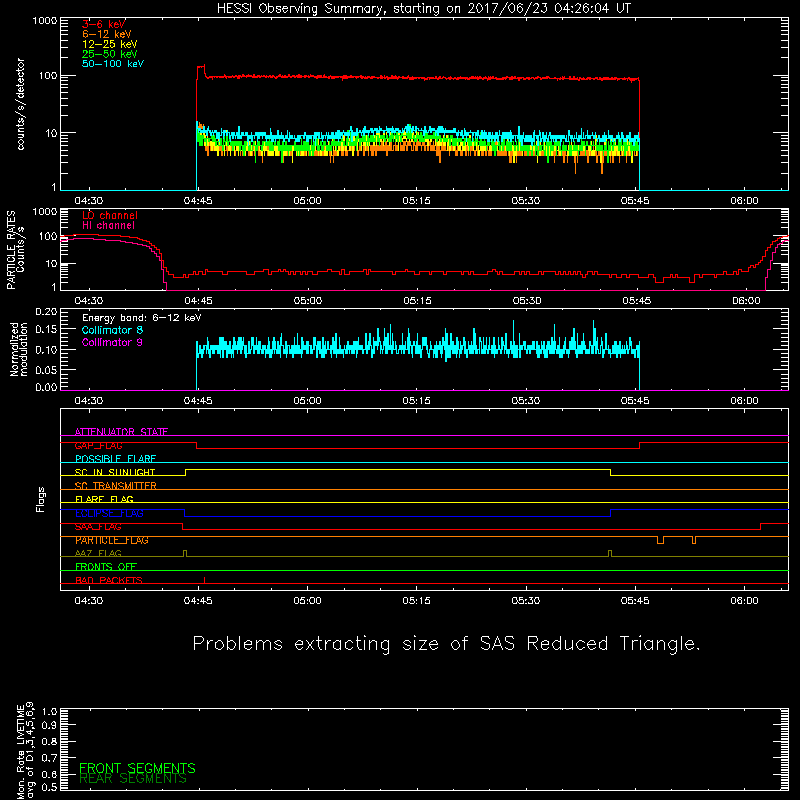800x800 pixels.
Task: Click the 1.0 label on the livetime axis
Action: click(x=49, y=711)
